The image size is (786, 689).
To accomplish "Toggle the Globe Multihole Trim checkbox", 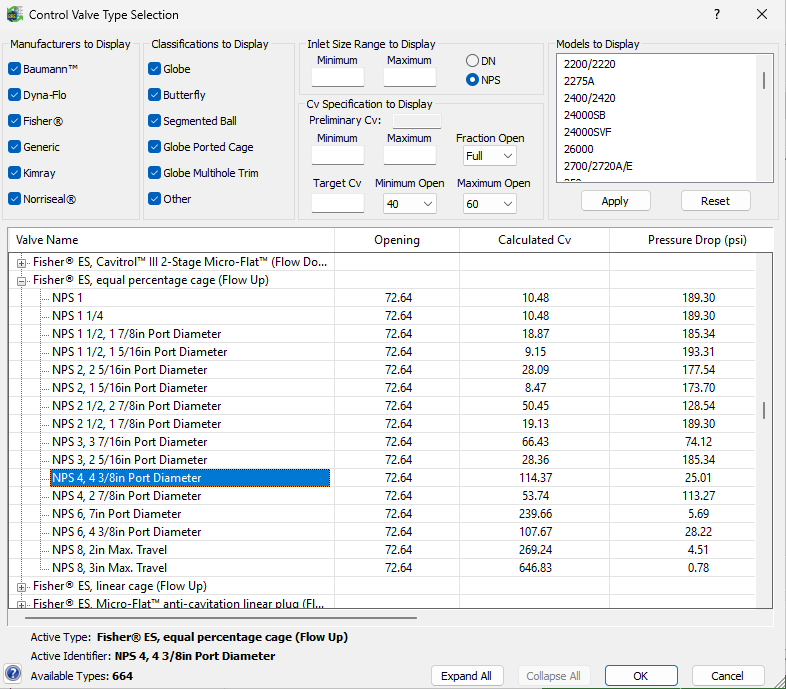I will [154, 173].
